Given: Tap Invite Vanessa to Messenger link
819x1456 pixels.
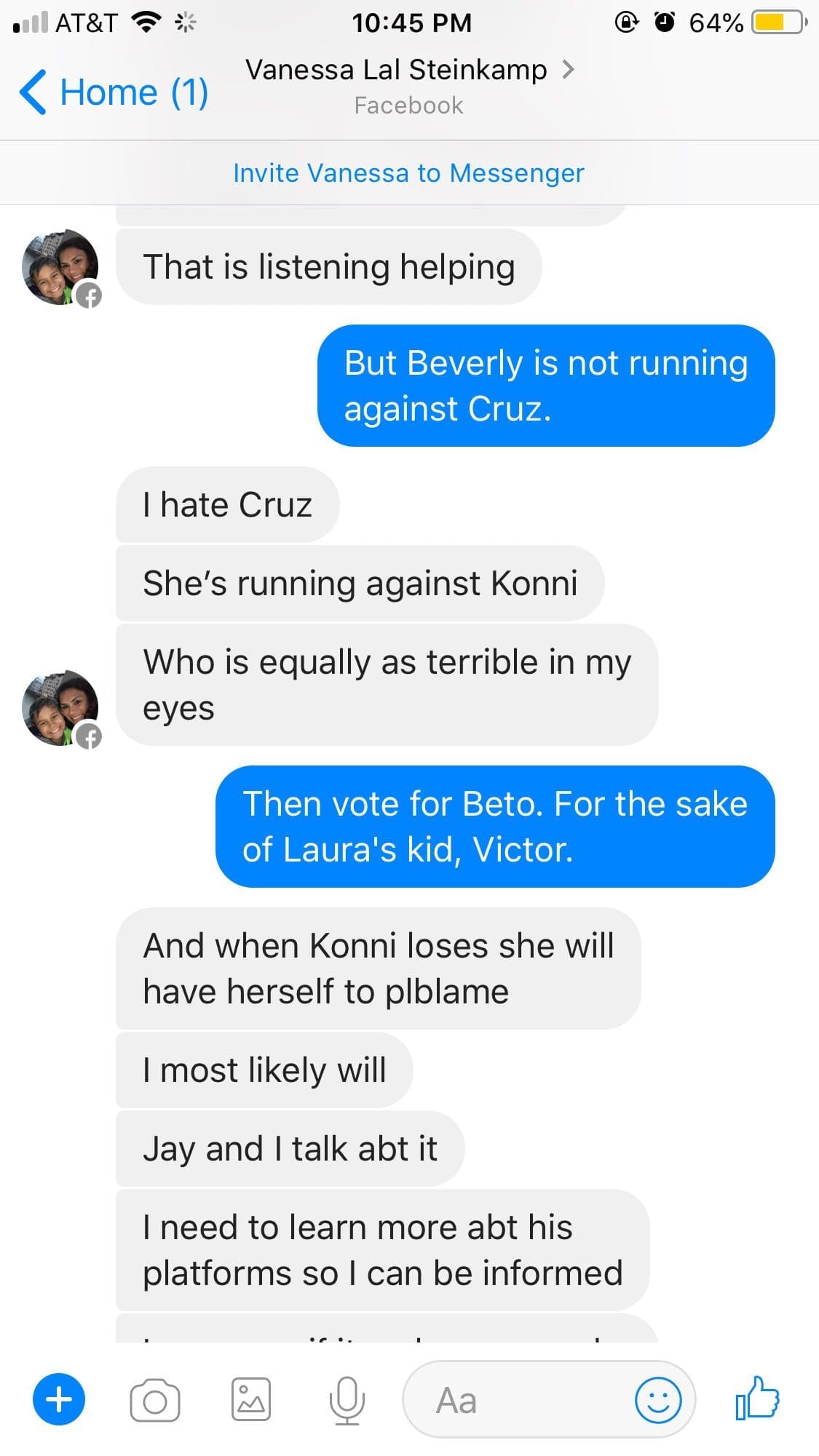Looking at the screenshot, I should tap(408, 173).
